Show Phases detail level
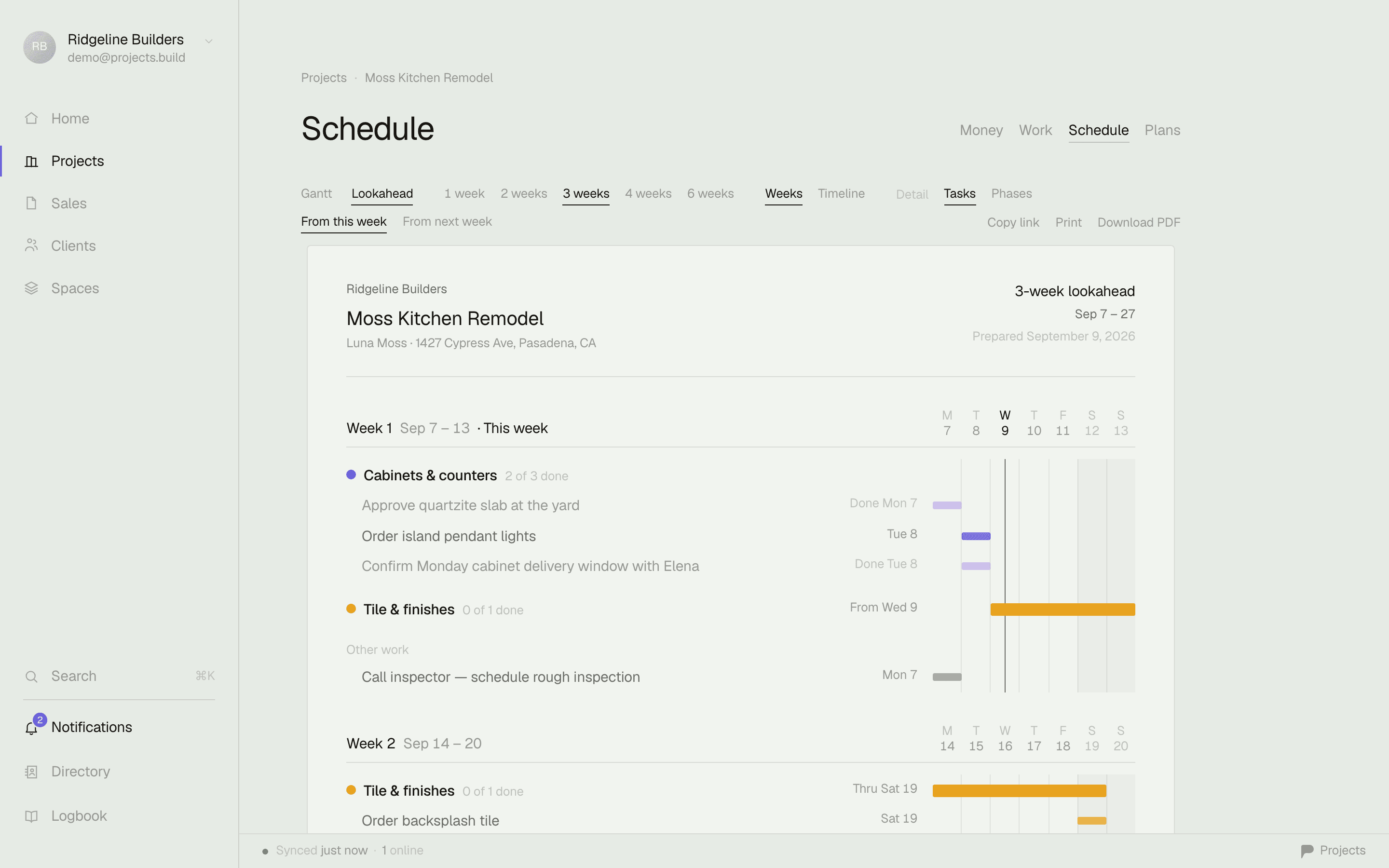Image resolution: width=1389 pixels, height=868 pixels. click(1011, 193)
